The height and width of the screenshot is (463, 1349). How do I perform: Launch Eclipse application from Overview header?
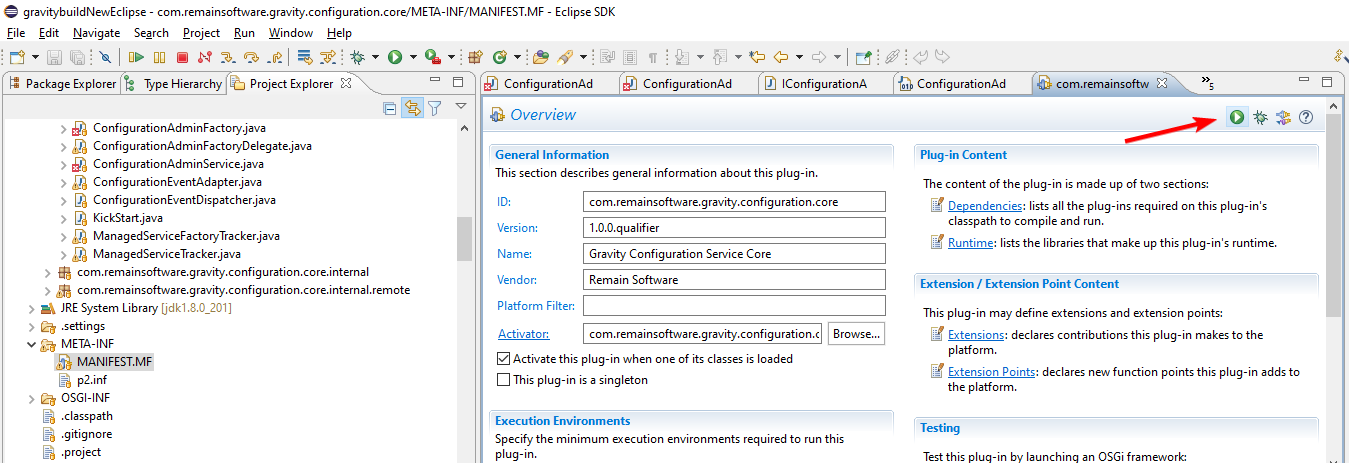1237,117
